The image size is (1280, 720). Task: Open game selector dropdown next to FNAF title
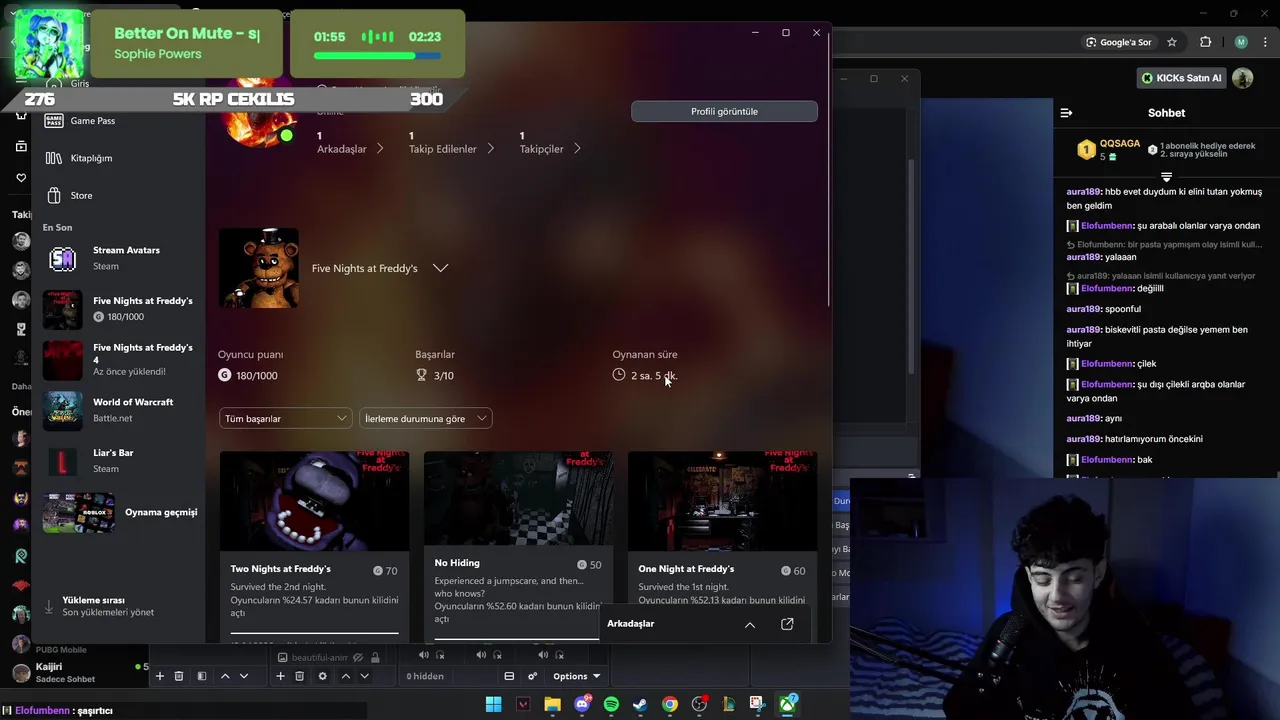pyautogui.click(x=440, y=268)
